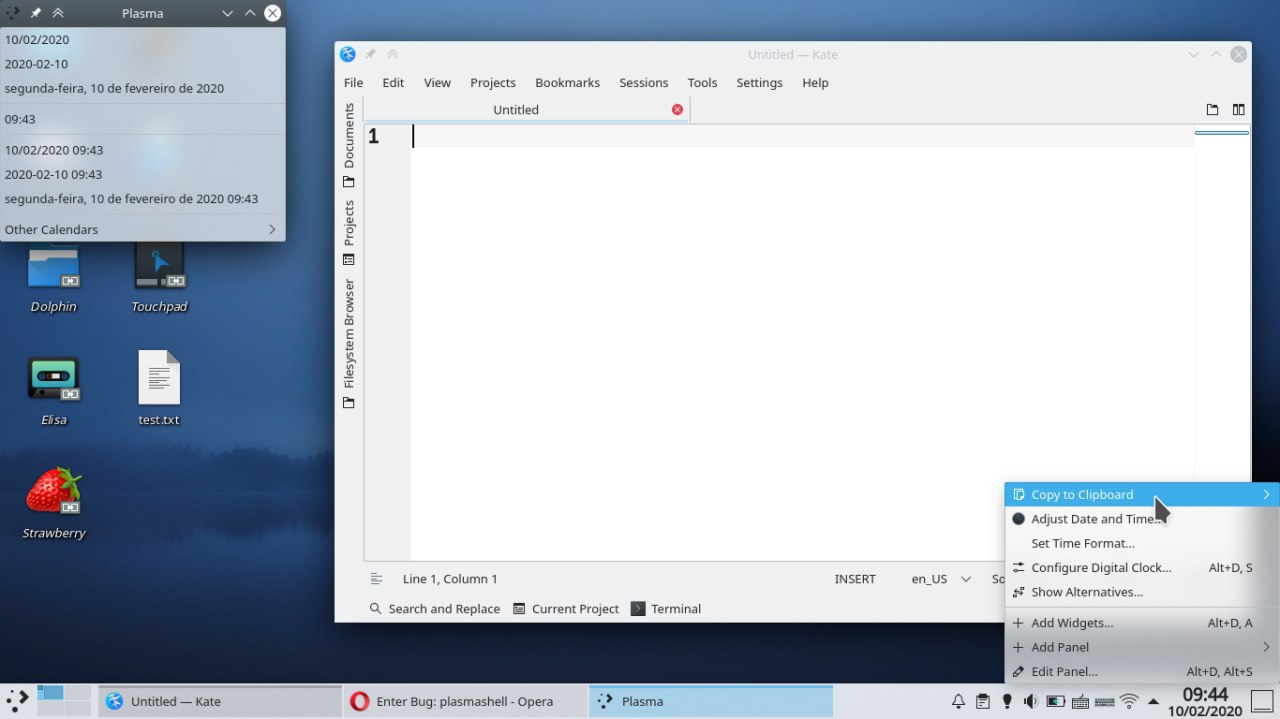Screen dimensions: 1280x719
Task: Toggle the Projects side panel
Action: [x=349, y=231]
